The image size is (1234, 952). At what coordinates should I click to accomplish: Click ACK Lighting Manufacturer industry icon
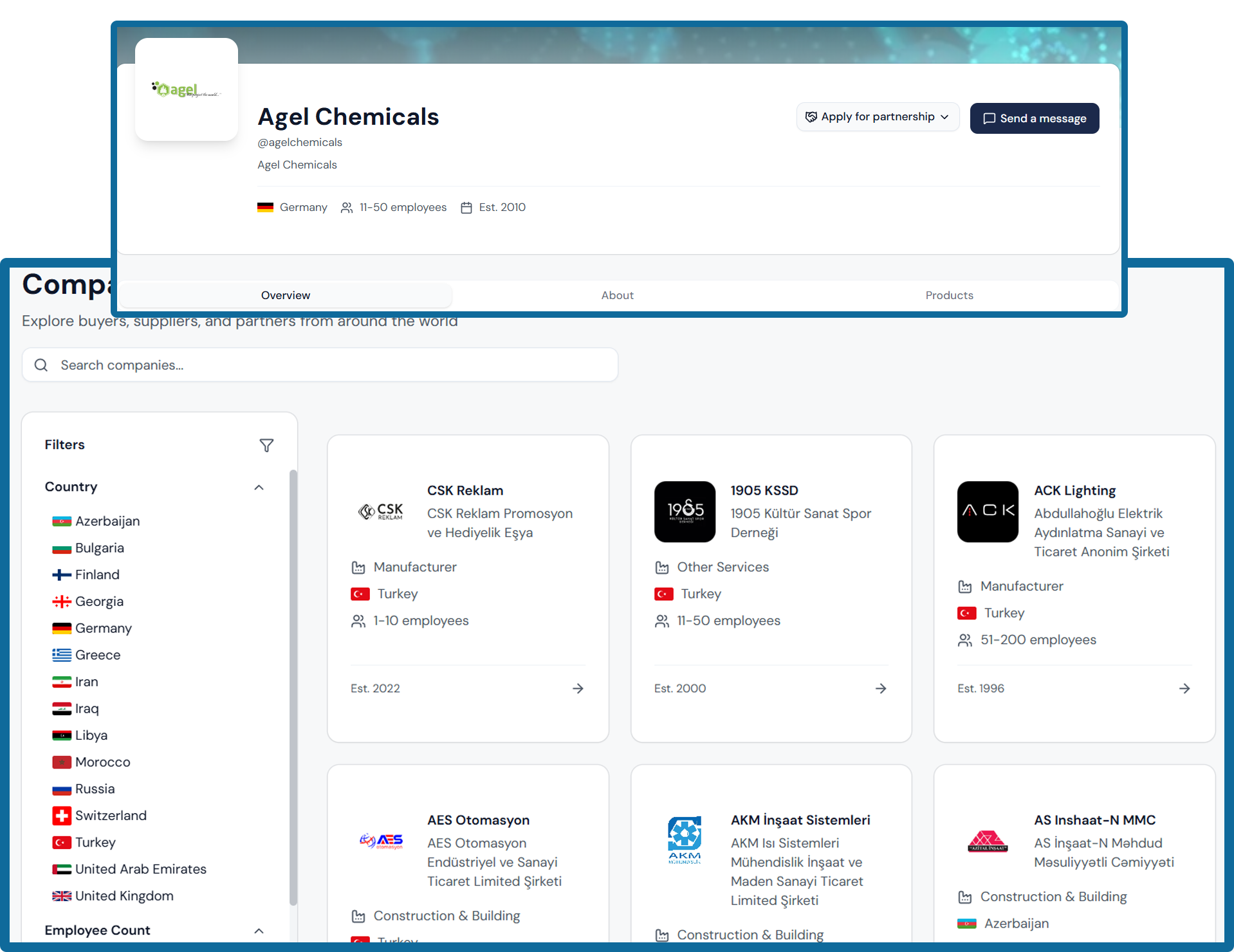coord(965,587)
